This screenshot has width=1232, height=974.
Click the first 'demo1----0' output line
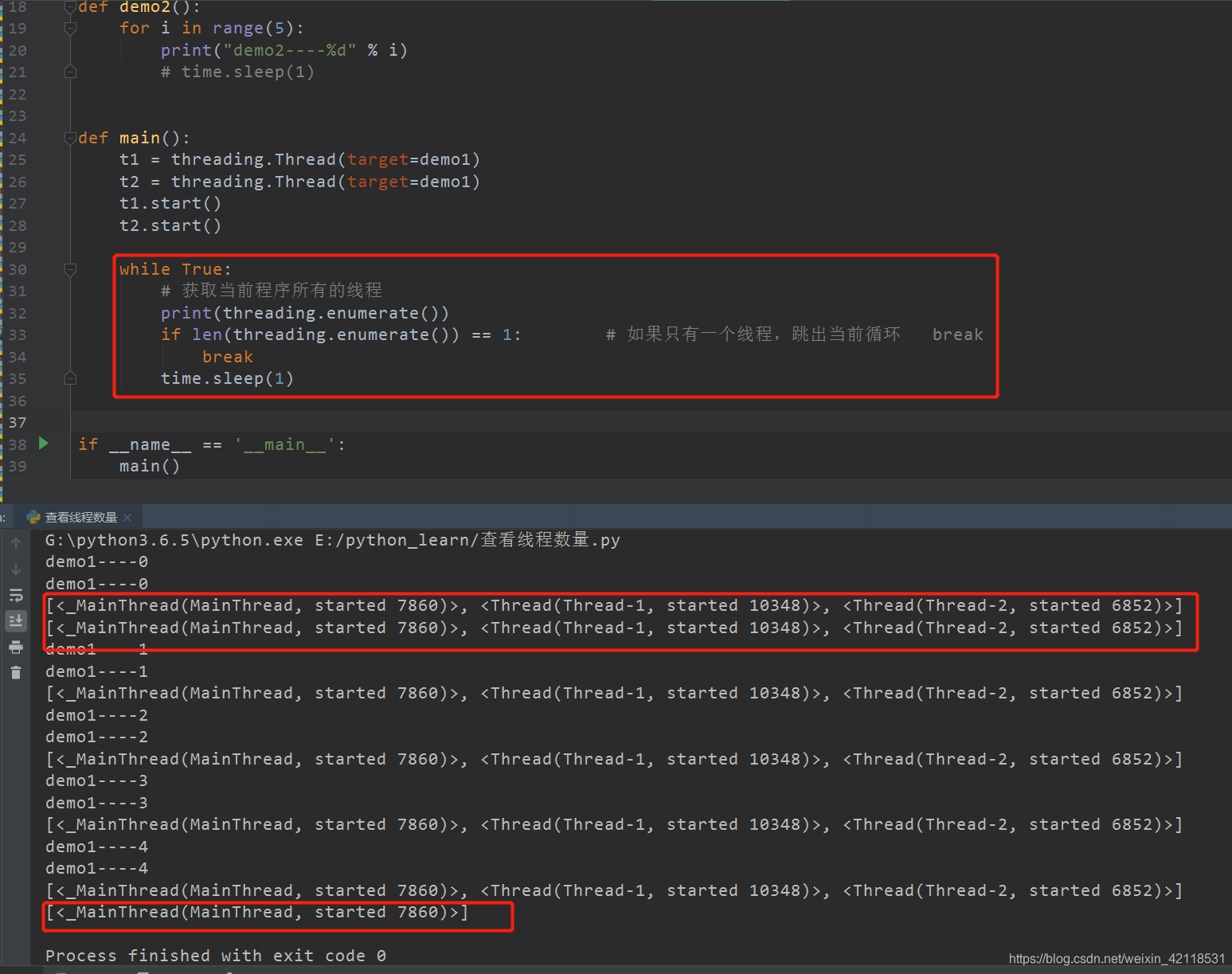[96, 562]
